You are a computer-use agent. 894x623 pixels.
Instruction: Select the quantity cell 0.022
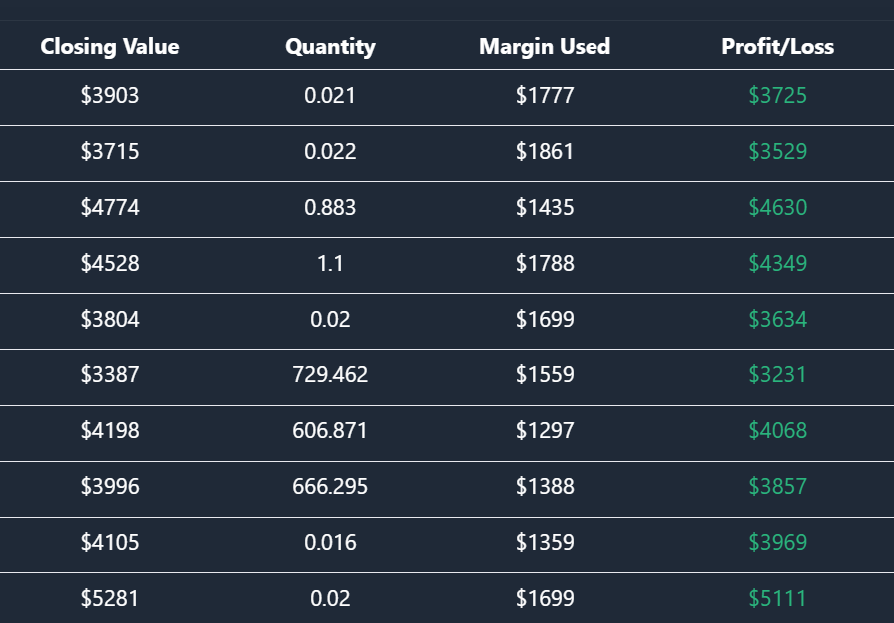coord(330,152)
